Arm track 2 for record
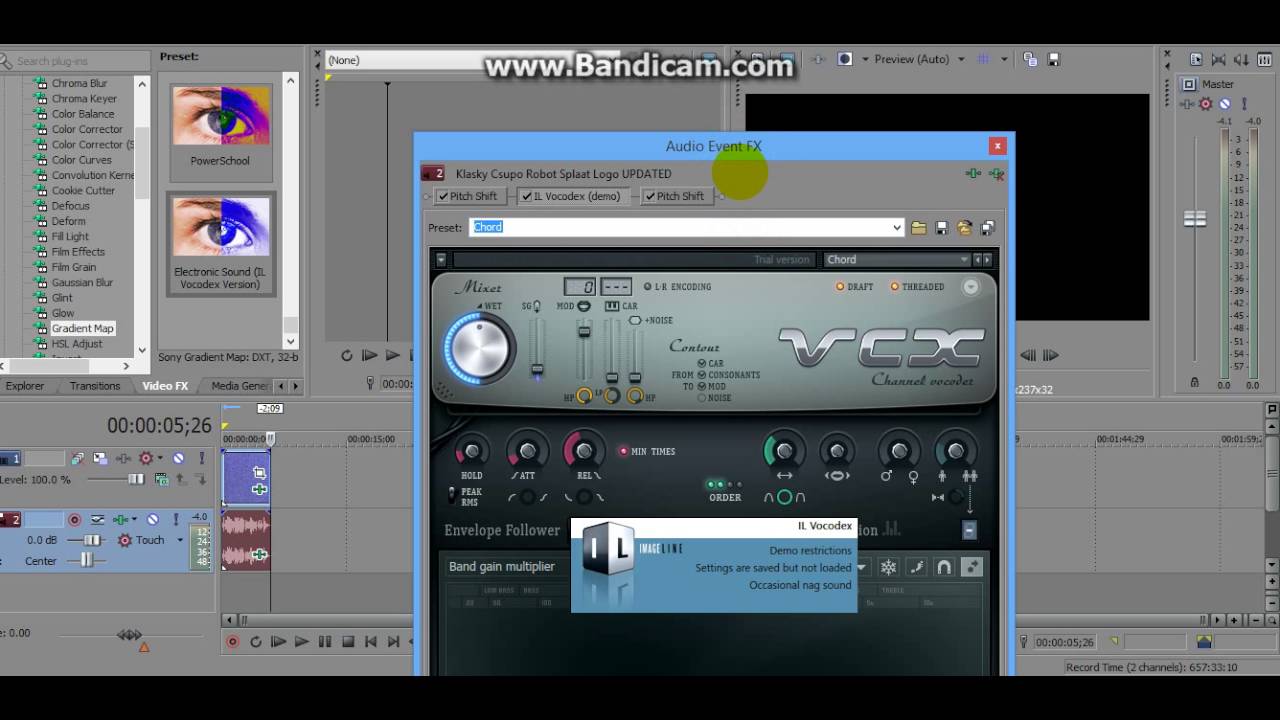This screenshot has width=1280, height=720. click(x=74, y=519)
